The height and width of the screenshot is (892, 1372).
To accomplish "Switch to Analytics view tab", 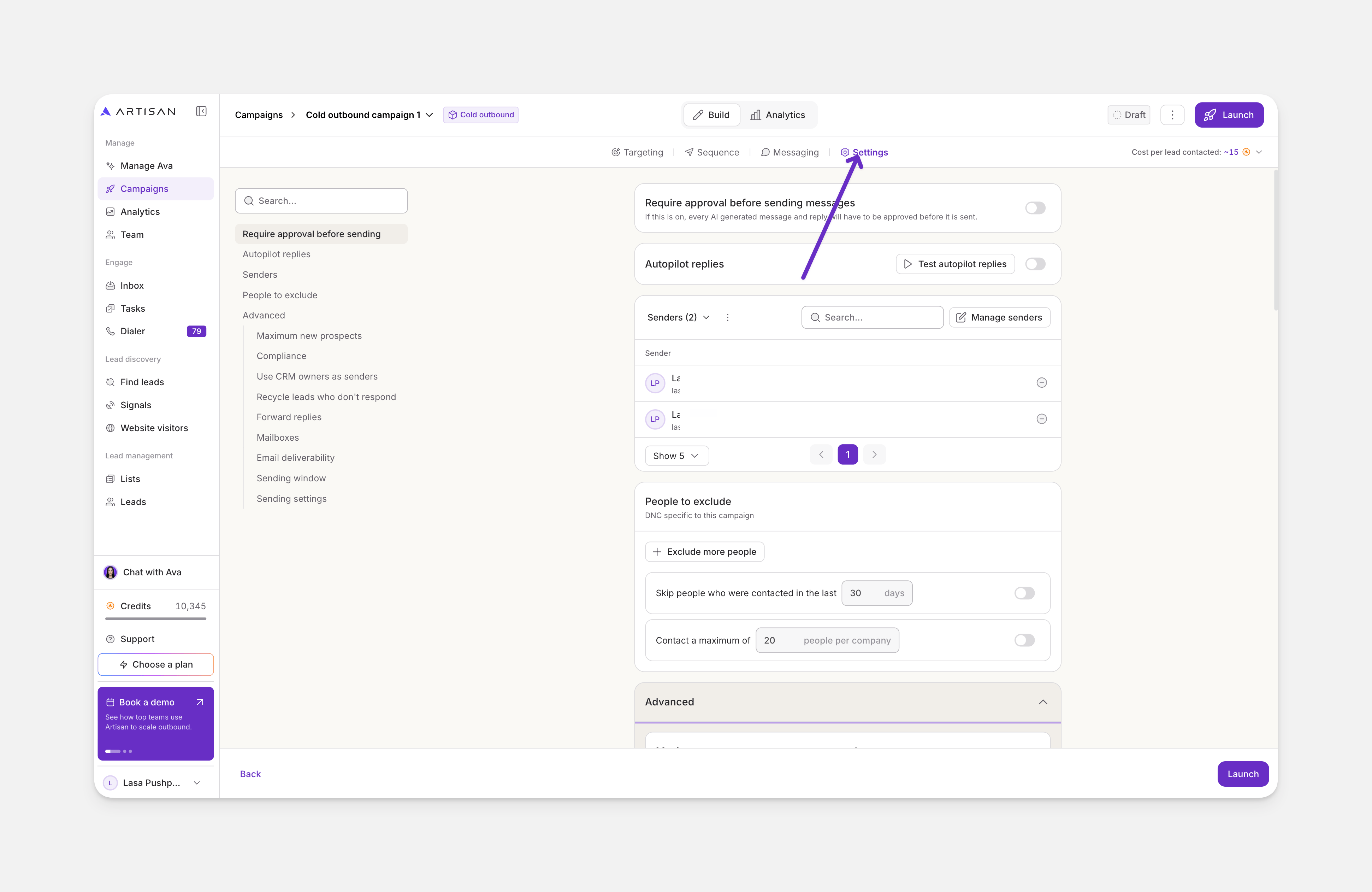I will point(777,115).
